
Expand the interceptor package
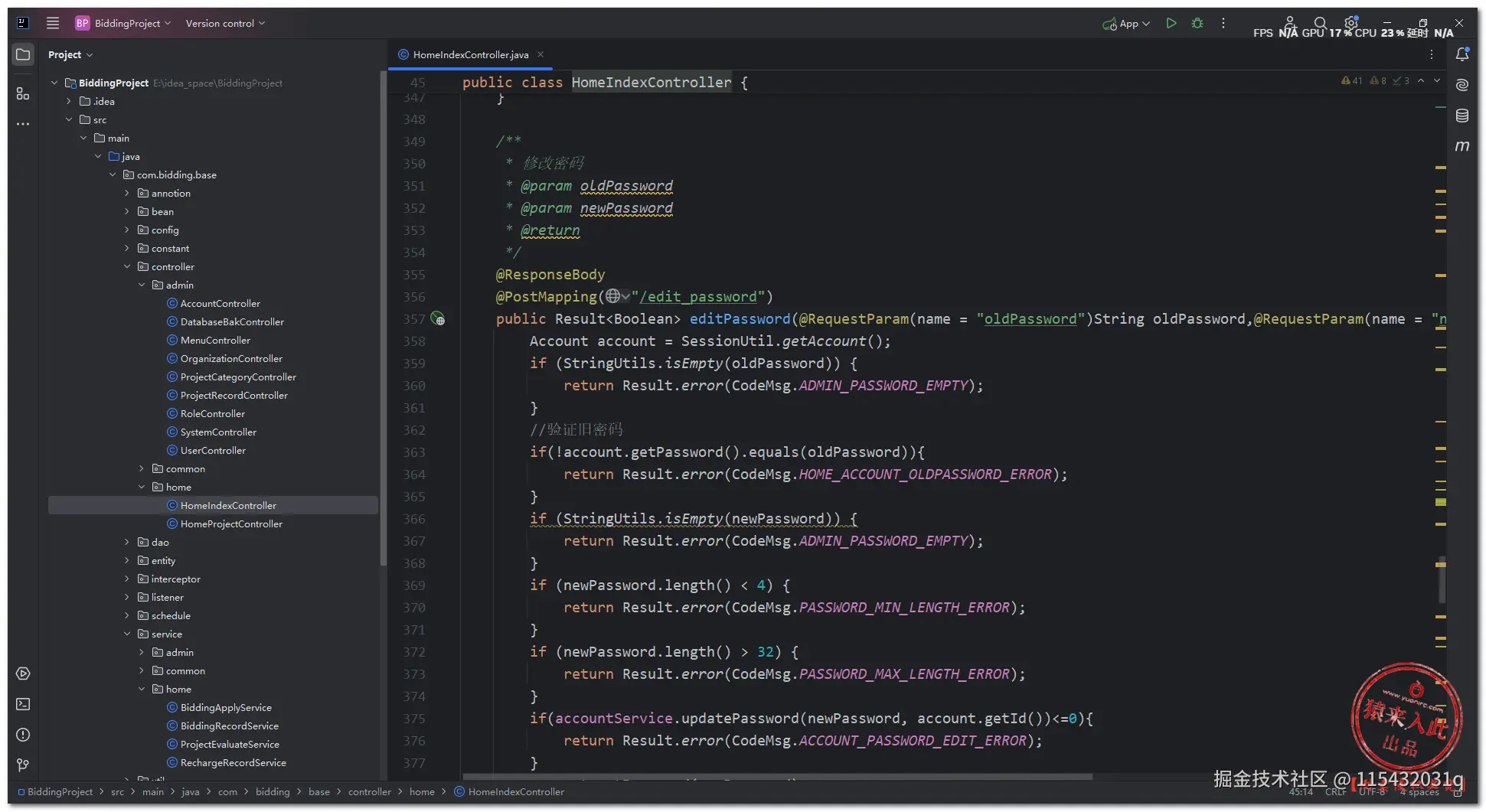click(127, 579)
